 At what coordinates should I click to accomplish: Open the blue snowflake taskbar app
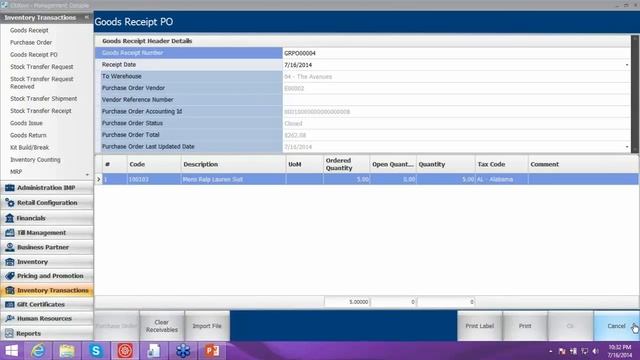click(183, 351)
